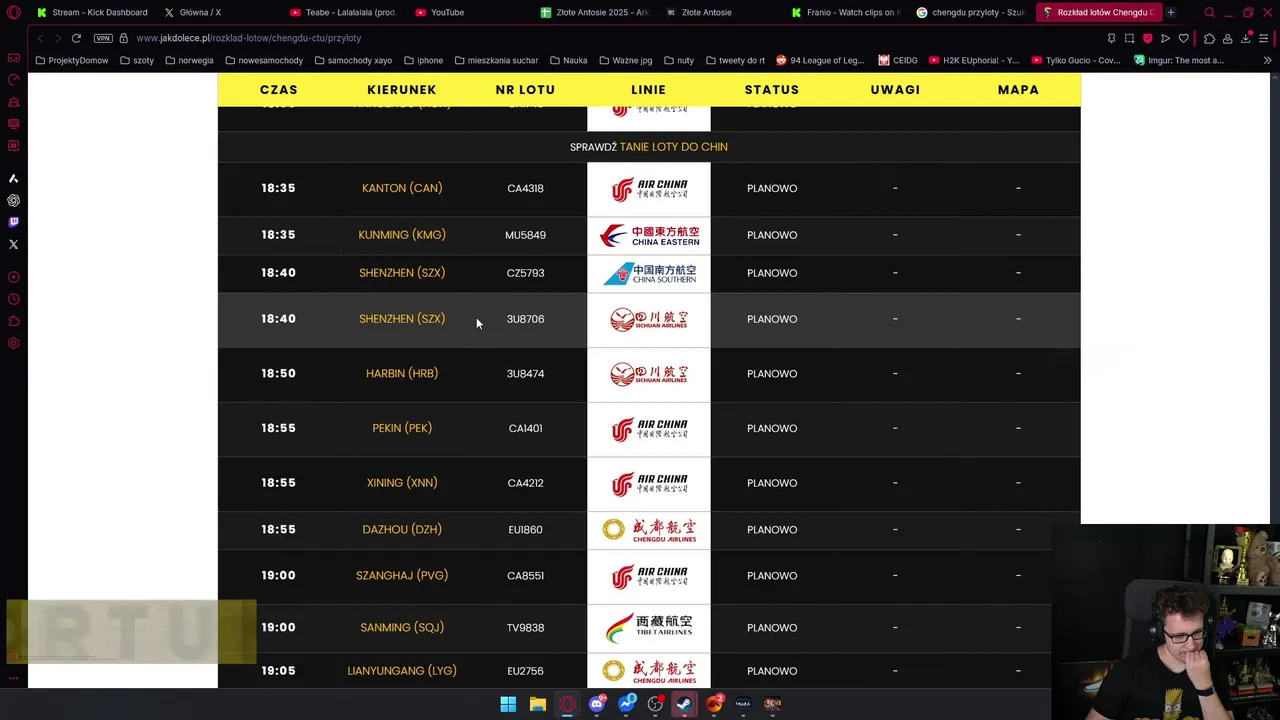Open Player icon in sidebar
The image size is (1280, 720).
click(x=14, y=277)
